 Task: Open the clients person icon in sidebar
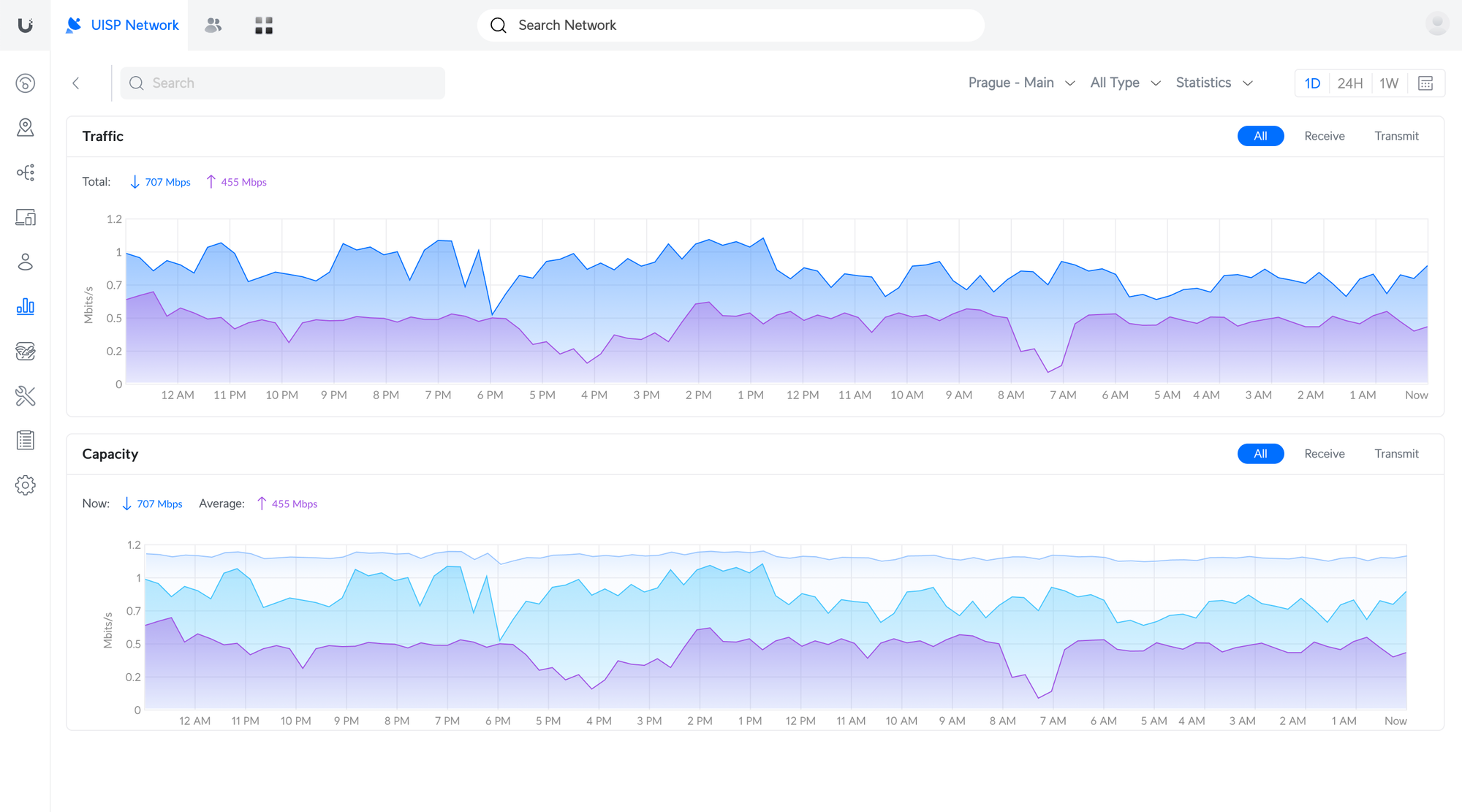pyautogui.click(x=26, y=262)
